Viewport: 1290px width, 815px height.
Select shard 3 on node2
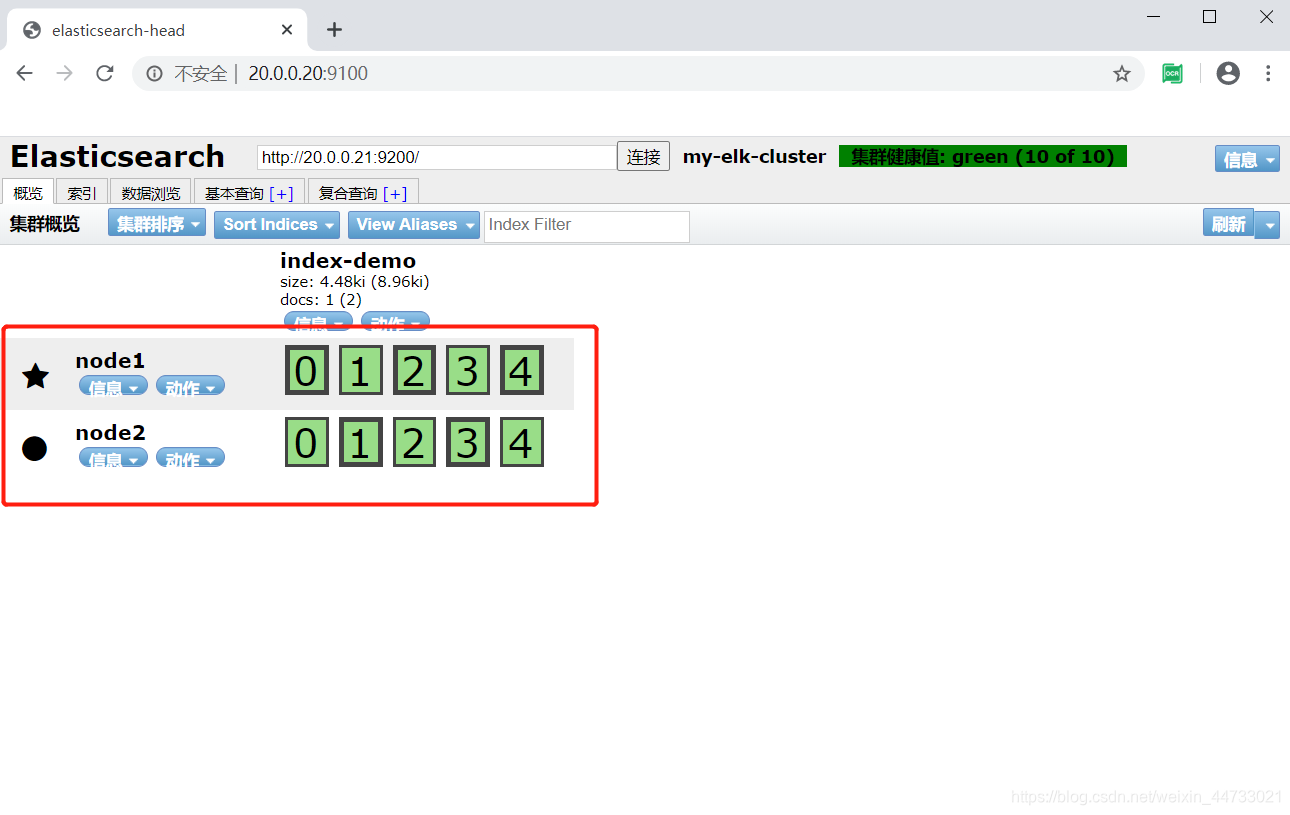pyautogui.click(x=467, y=442)
